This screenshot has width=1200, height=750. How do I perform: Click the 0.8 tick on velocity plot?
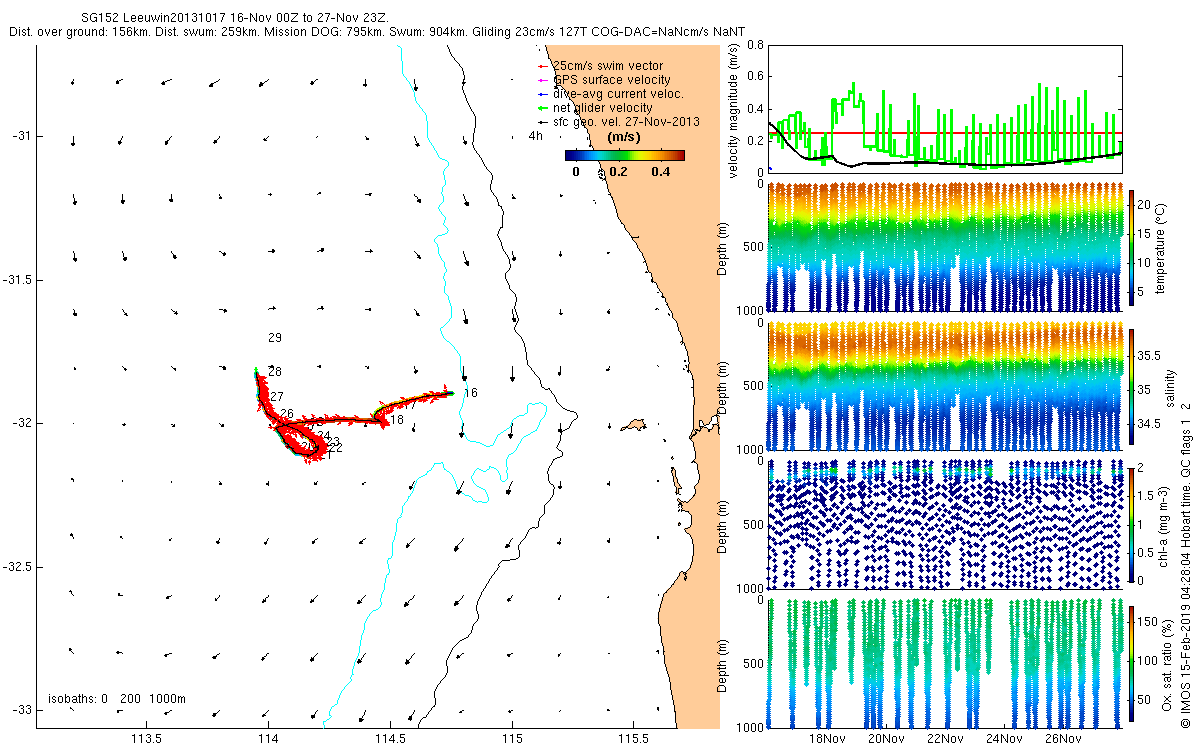757,46
